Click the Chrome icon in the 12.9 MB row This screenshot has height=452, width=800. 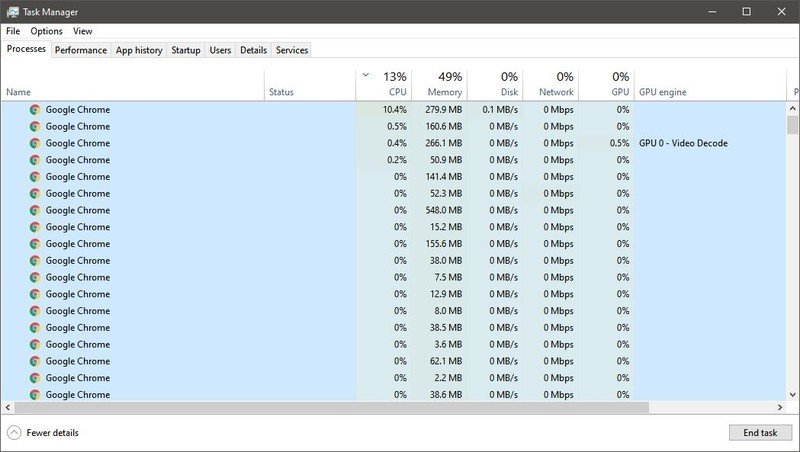click(x=35, y=294)
